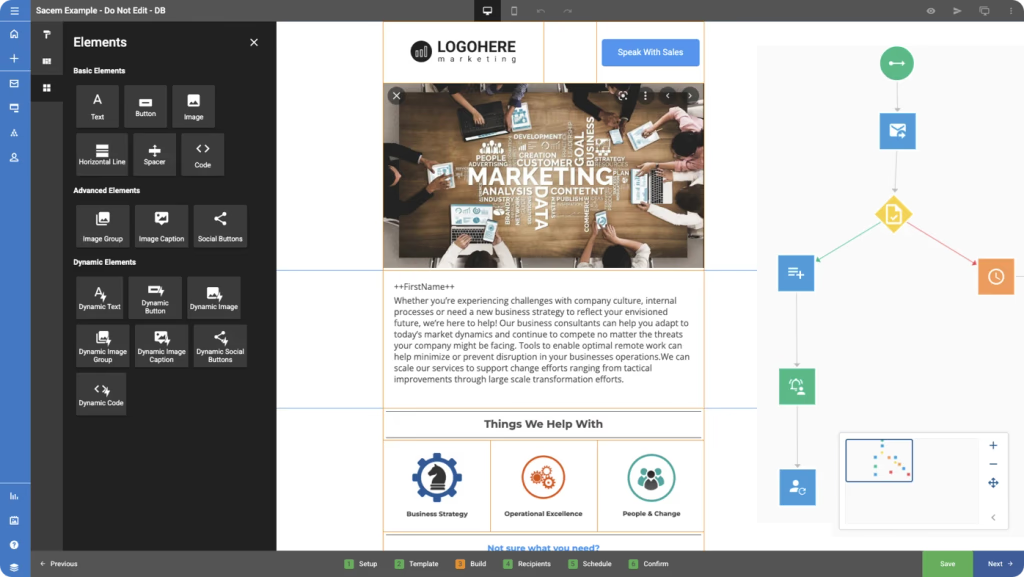
Task: Select the Code element
Action: [202, 155]
